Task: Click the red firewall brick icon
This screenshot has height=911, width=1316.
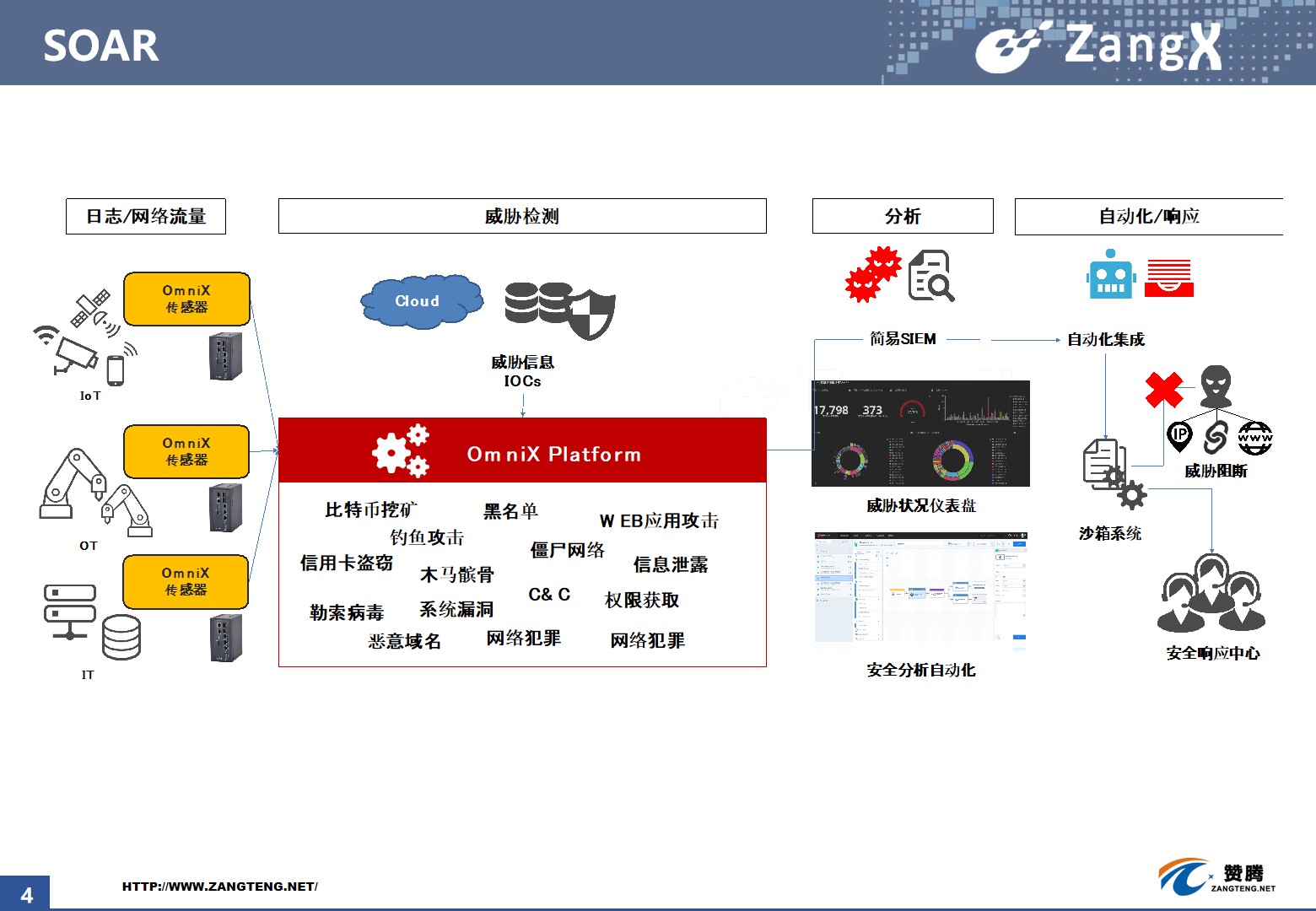Action: [x=1168, y=278]
